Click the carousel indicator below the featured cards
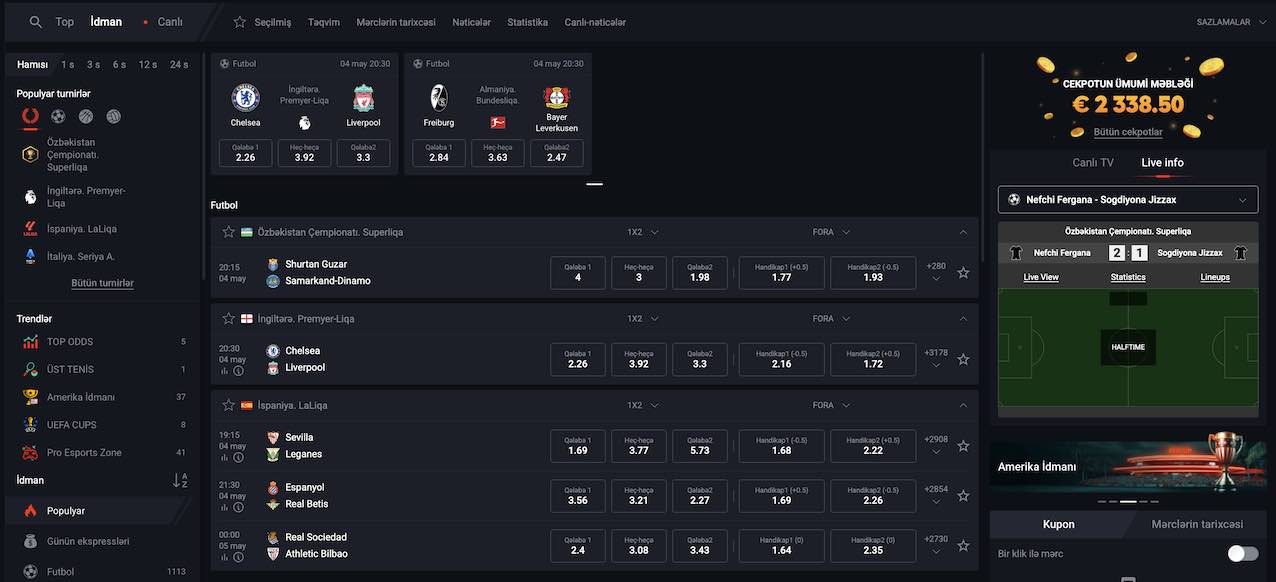This screenshot has width=1276, height=582. [x=594, y=184]
